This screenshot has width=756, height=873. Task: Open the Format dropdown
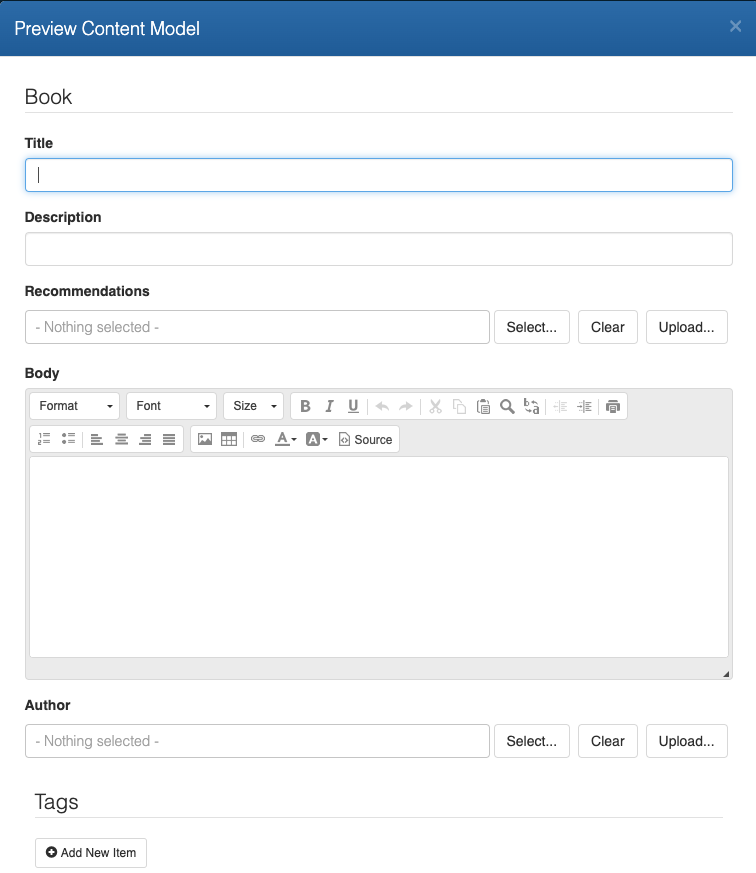tap(75, 406)
